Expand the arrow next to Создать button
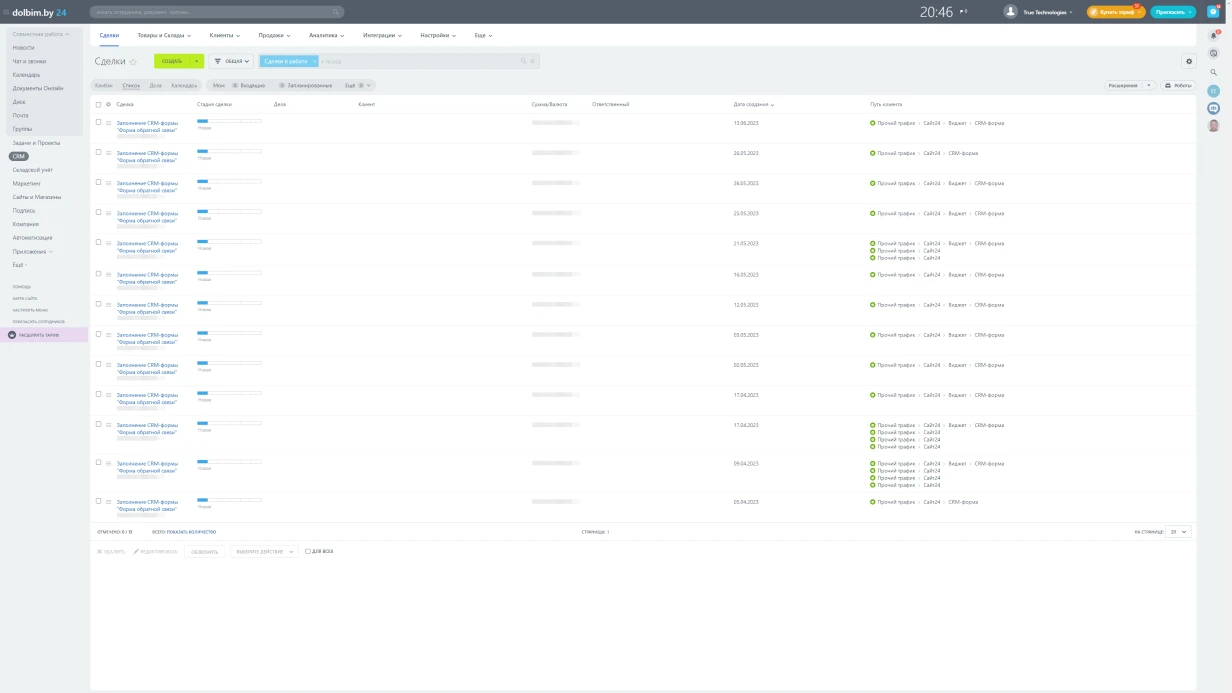 [197, 61]
